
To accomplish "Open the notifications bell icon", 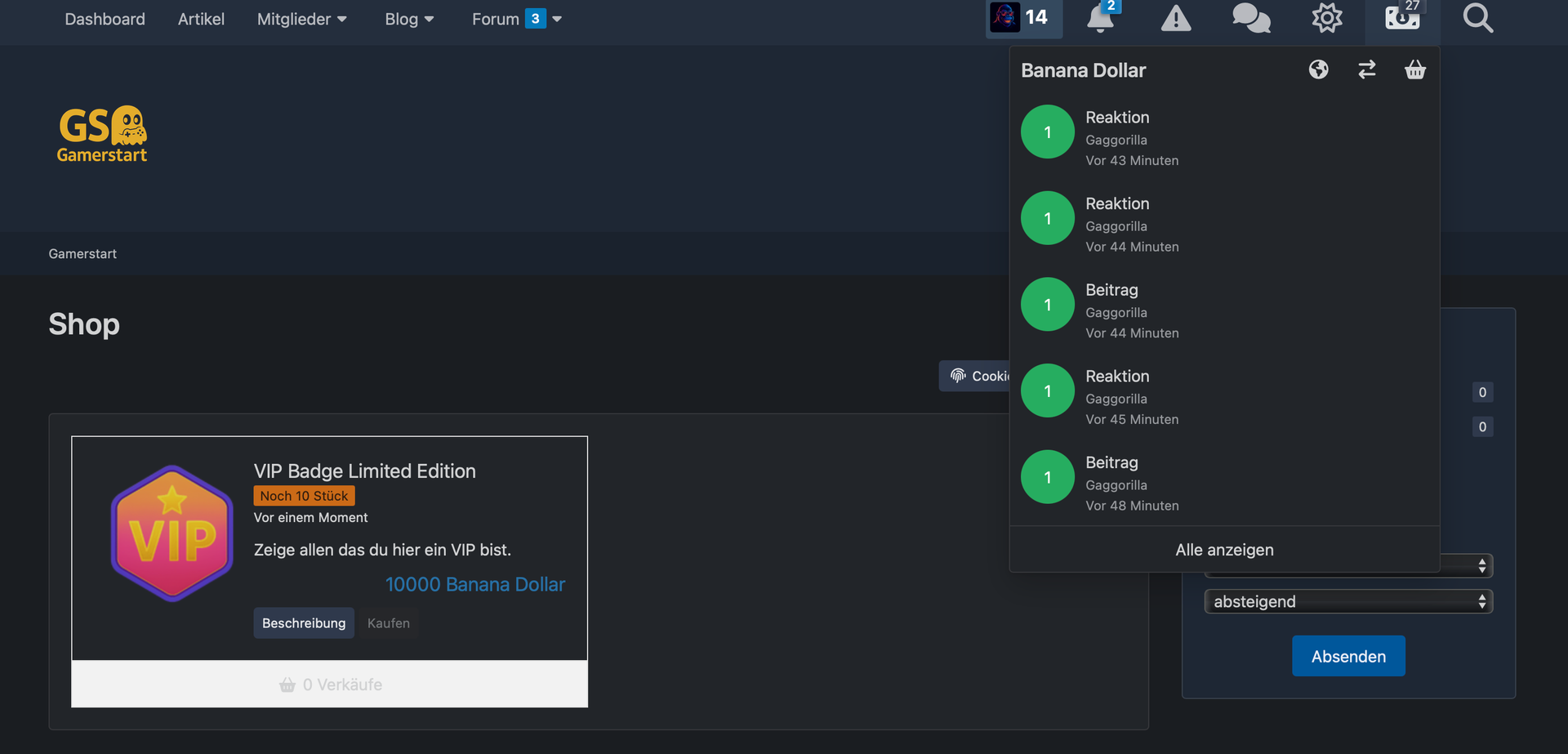I will [x=1100, y=18].
